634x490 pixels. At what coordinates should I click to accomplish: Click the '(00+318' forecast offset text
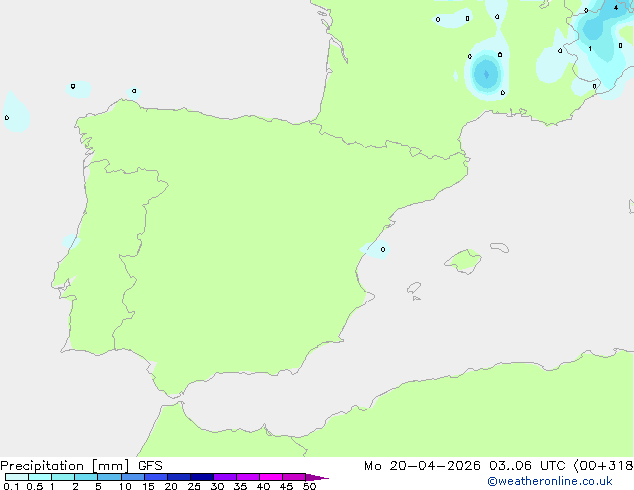[x=603, y=466]
